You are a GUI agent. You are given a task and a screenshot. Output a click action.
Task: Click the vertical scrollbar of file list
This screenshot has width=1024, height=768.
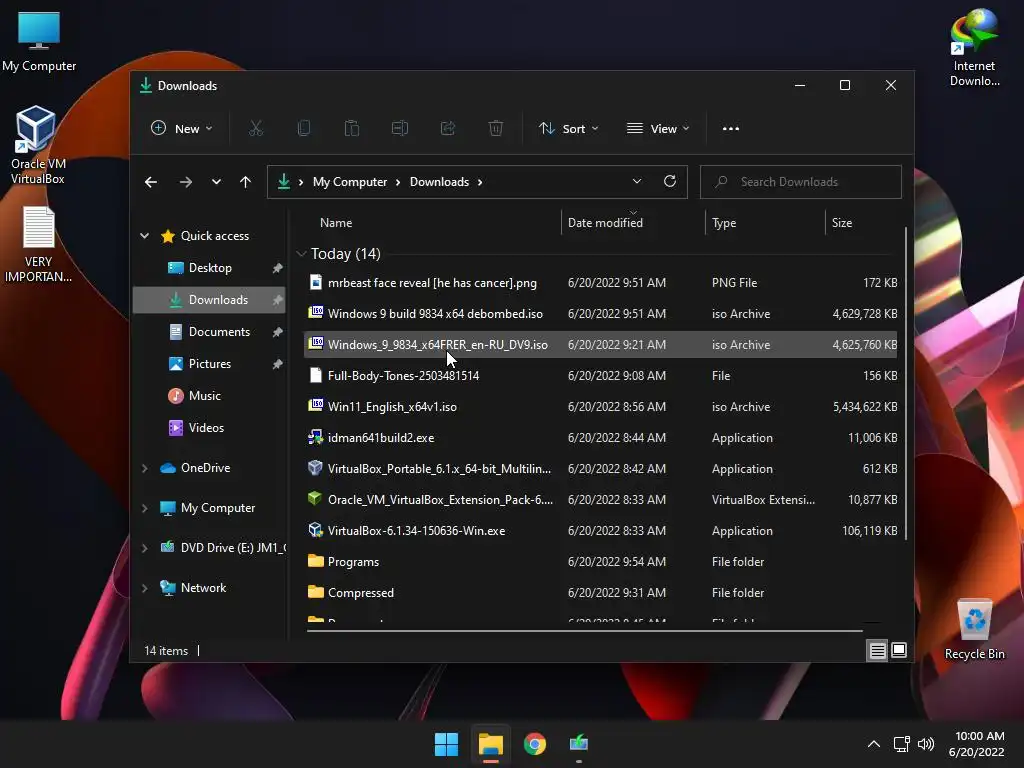906,383
